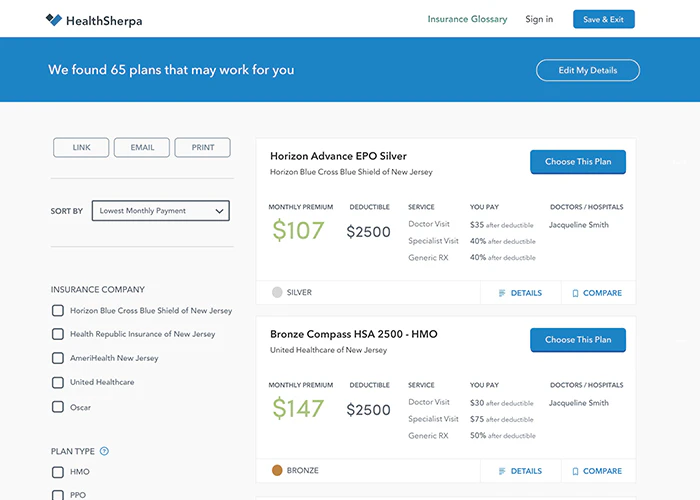The height and width of the screenshot is (500, 700).
Task: Click the compare icon for Bronze Compass plan
Action: pyautogui.click(x=575, y=471)
